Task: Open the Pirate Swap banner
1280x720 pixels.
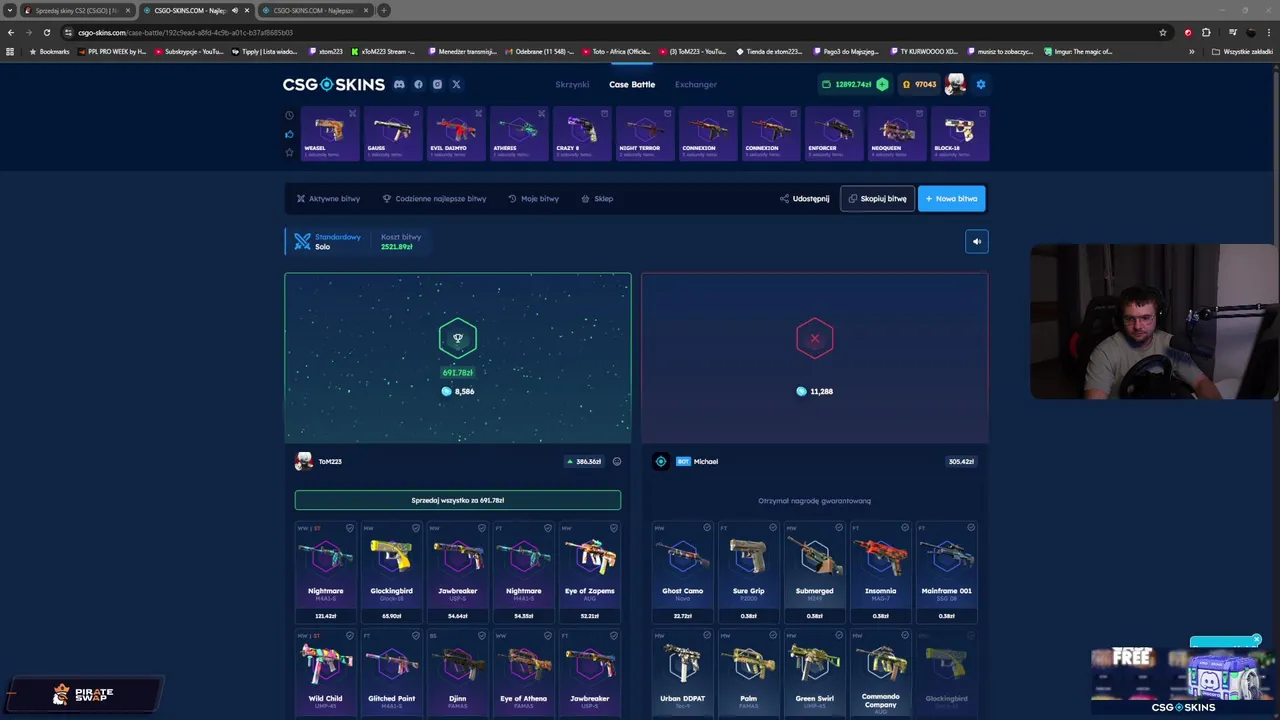Action: pos(84,693)
